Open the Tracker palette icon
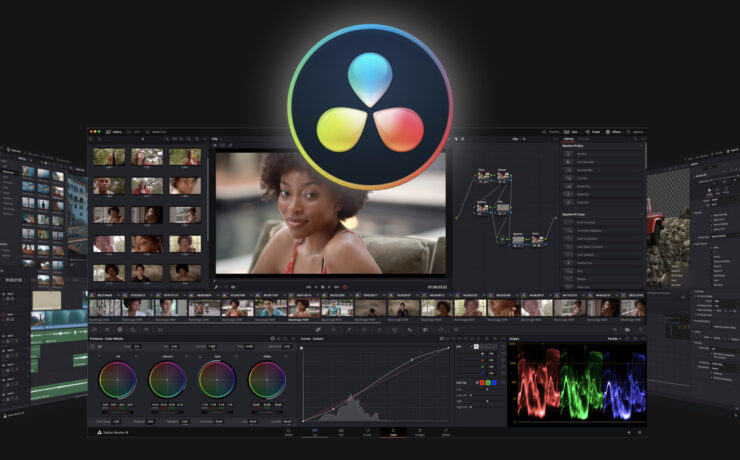The height and width of the screenshot is (460, 740). (379, 329)
